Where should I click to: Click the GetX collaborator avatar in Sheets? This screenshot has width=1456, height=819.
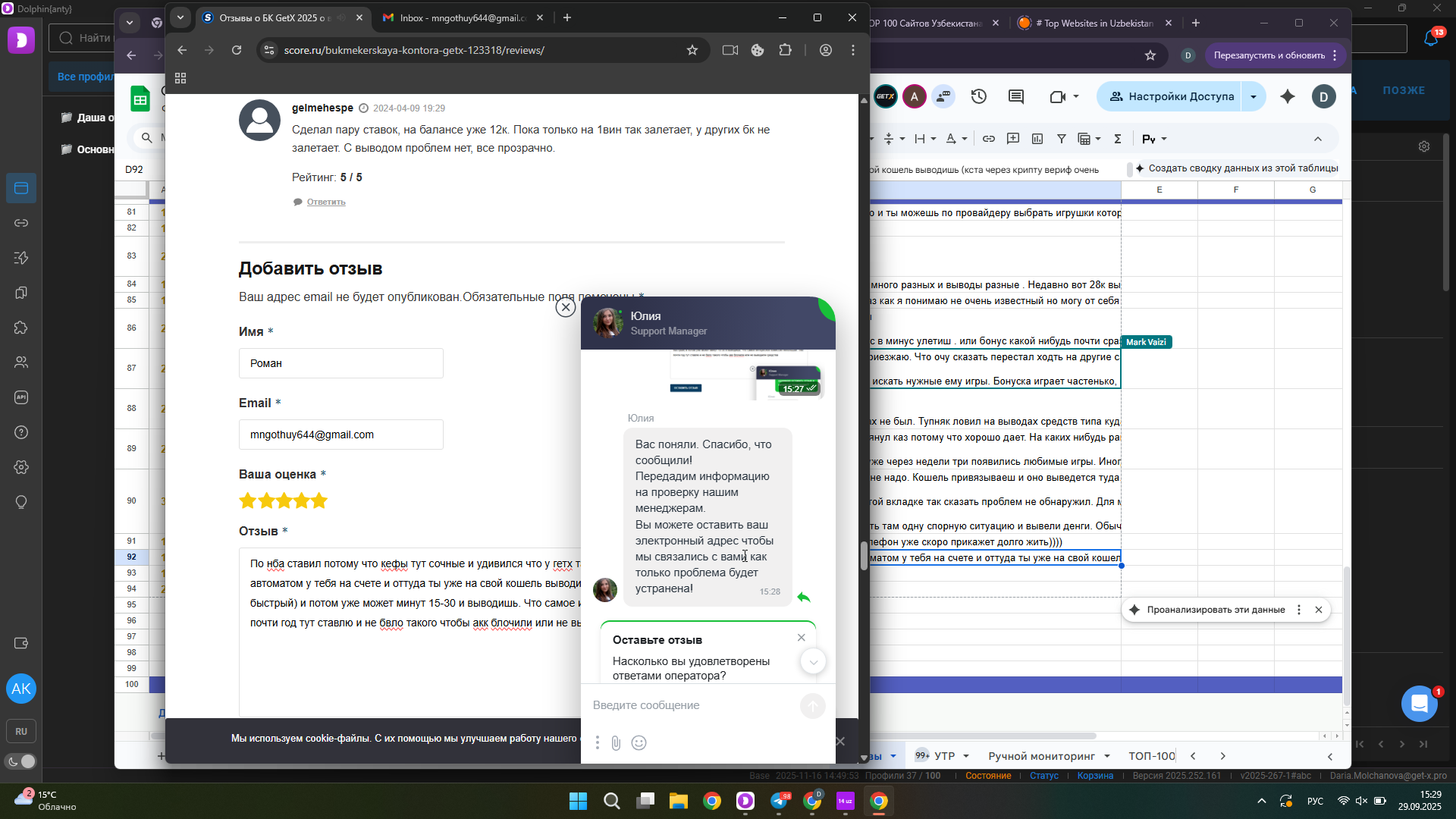coord(886,96)
